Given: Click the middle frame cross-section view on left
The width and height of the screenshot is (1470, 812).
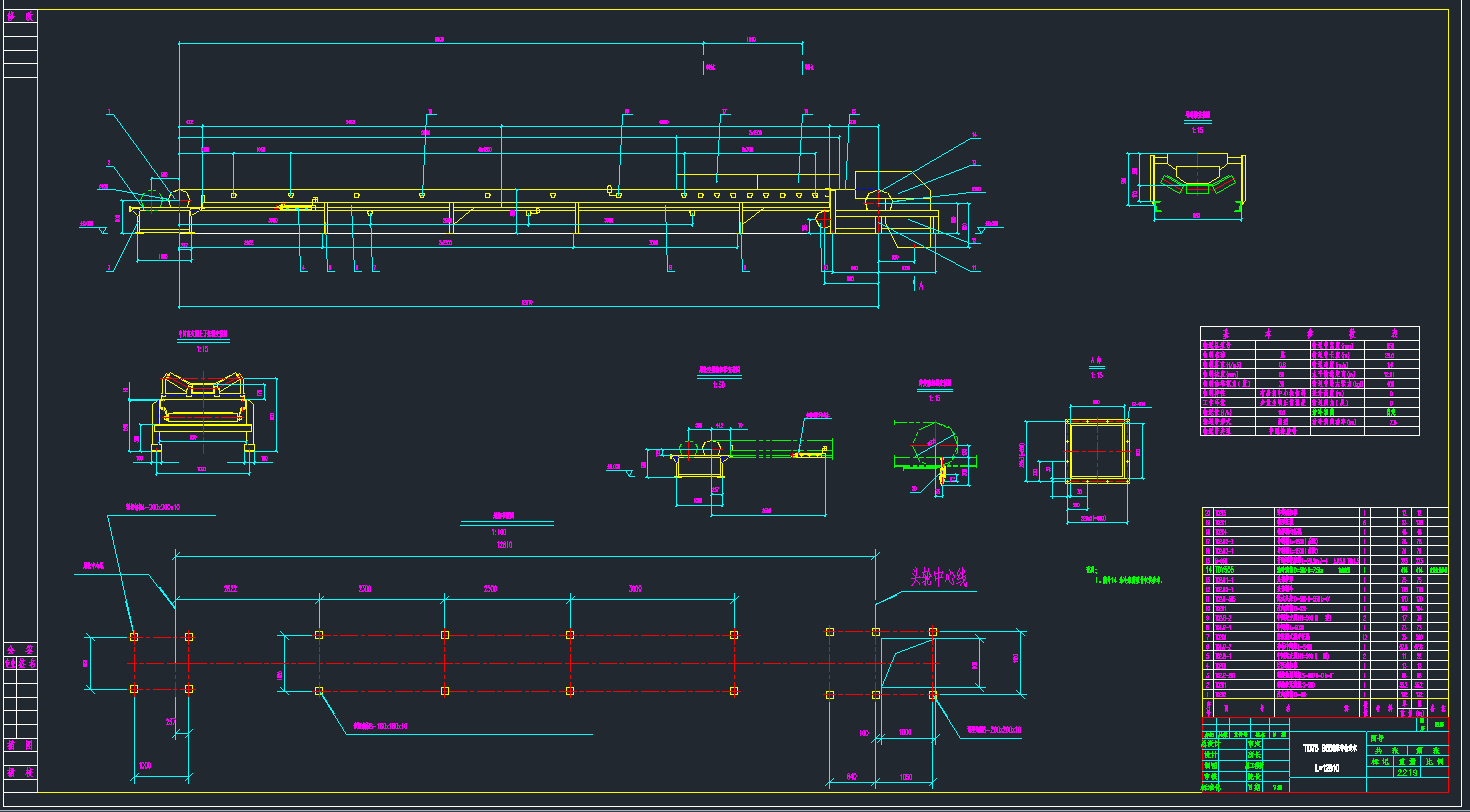Looking at the screenshot, I should [x=202, y=408].
